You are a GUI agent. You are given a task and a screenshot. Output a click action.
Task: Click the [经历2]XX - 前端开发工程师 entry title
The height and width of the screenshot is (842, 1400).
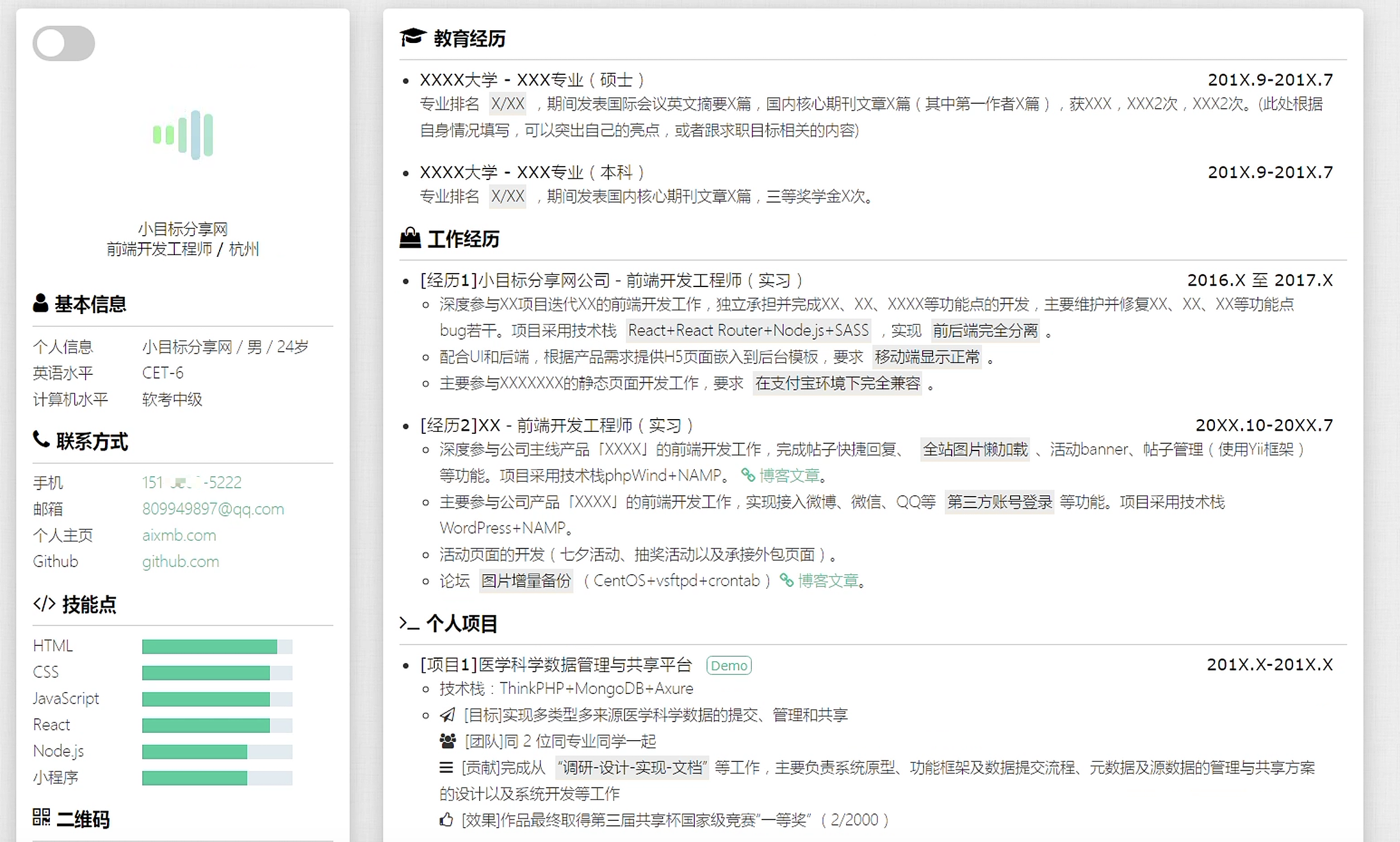557,425
